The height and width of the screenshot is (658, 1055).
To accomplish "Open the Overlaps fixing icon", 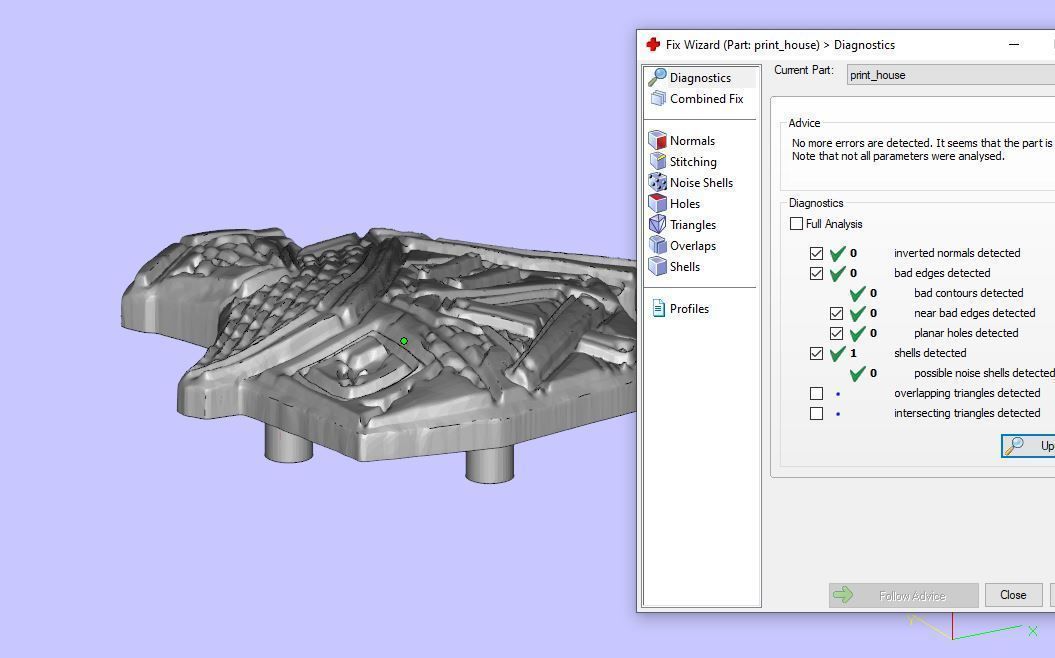I will (657, 245).
